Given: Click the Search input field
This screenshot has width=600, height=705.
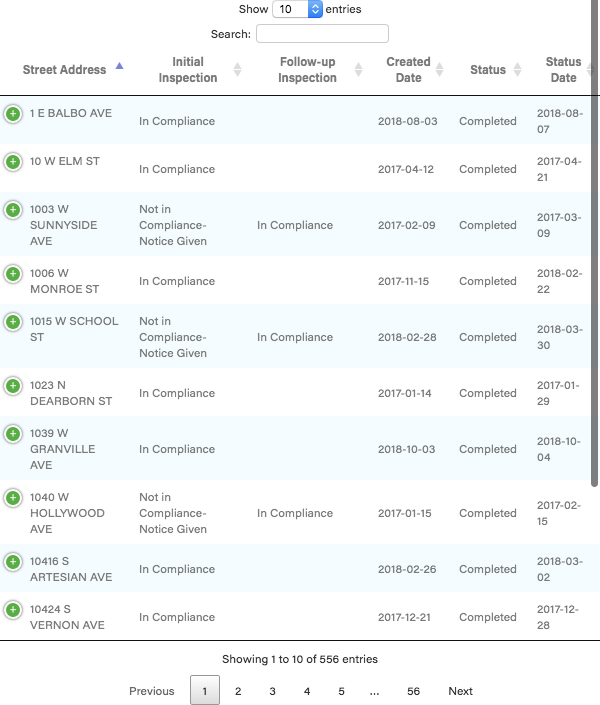Looking at the screenshot, I should click(322, 34).
